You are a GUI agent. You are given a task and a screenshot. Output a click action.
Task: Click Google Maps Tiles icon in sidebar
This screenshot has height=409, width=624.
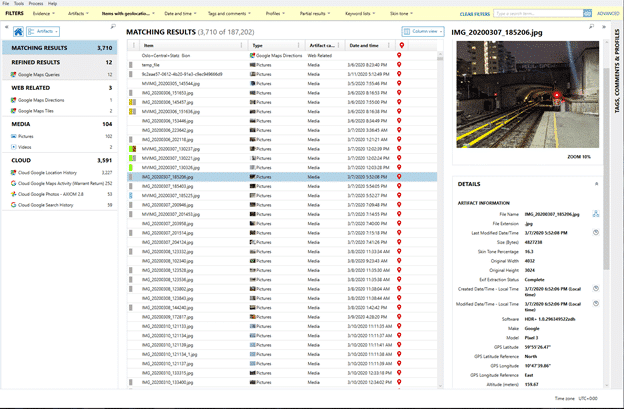(14, 111)
